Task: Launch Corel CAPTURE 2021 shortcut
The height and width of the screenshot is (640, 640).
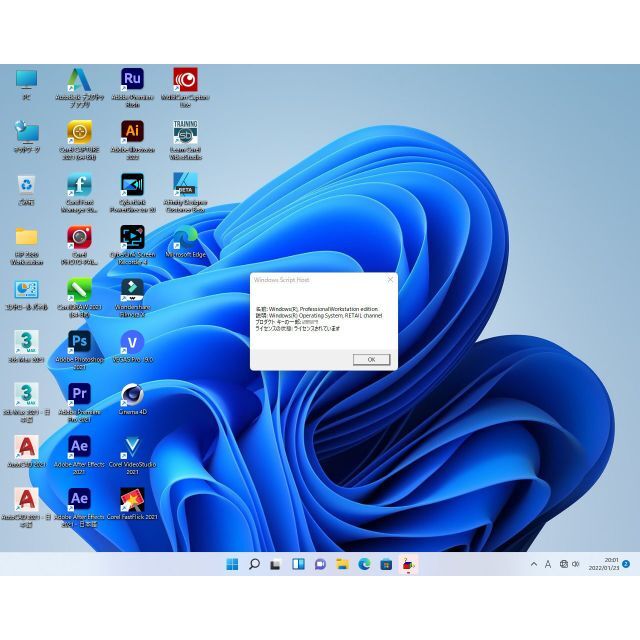Action: point(80,140)
